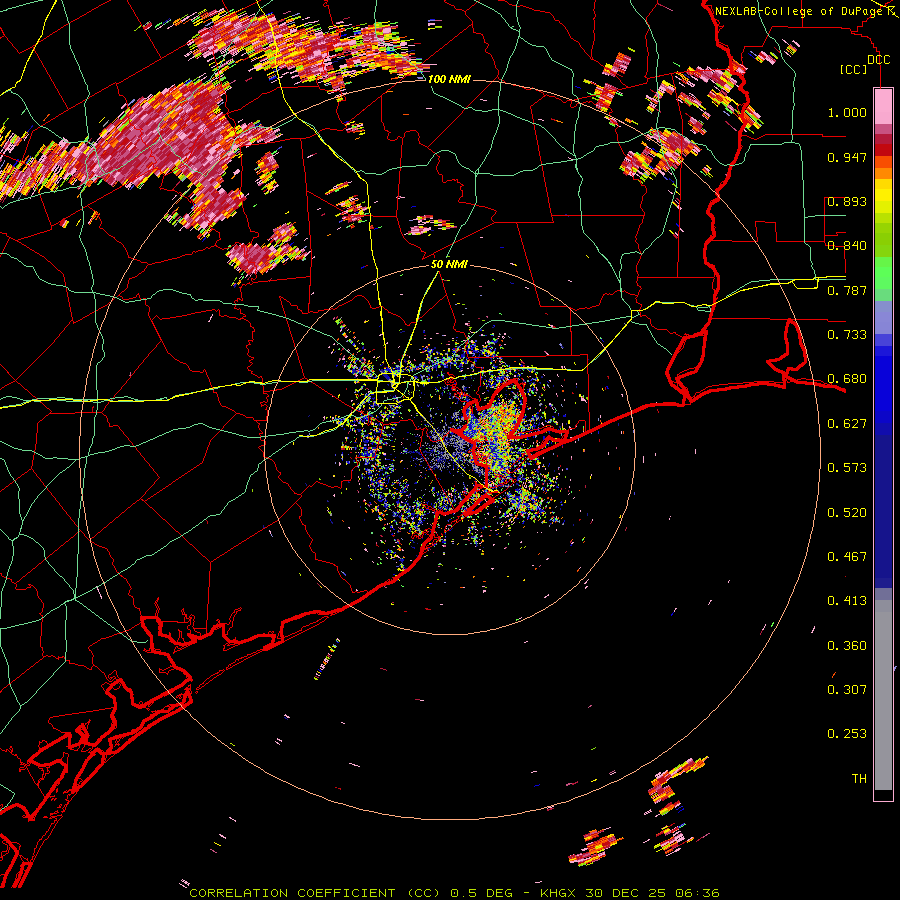Select the 0.627 scale label
The width and height of the screenshot is (900, 900).
(847, 424)
